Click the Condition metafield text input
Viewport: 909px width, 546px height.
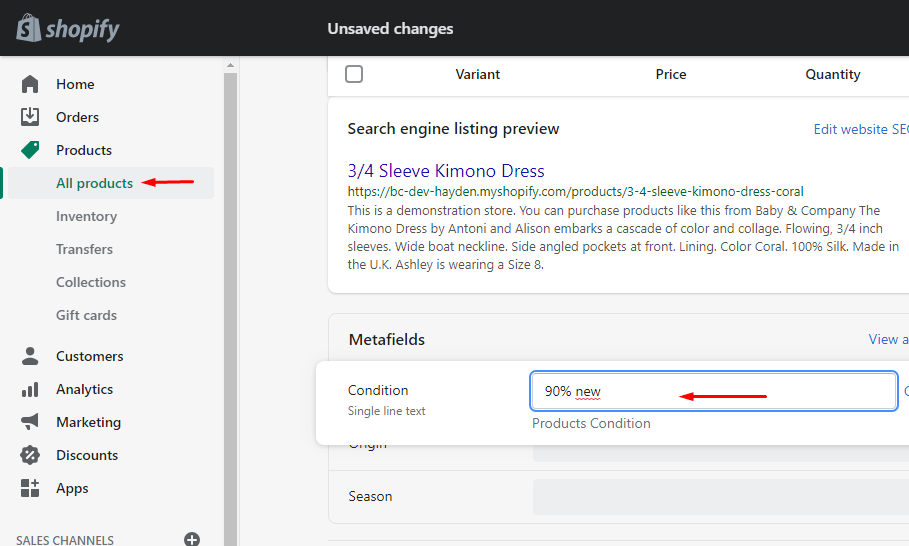[x=714, y=391]
